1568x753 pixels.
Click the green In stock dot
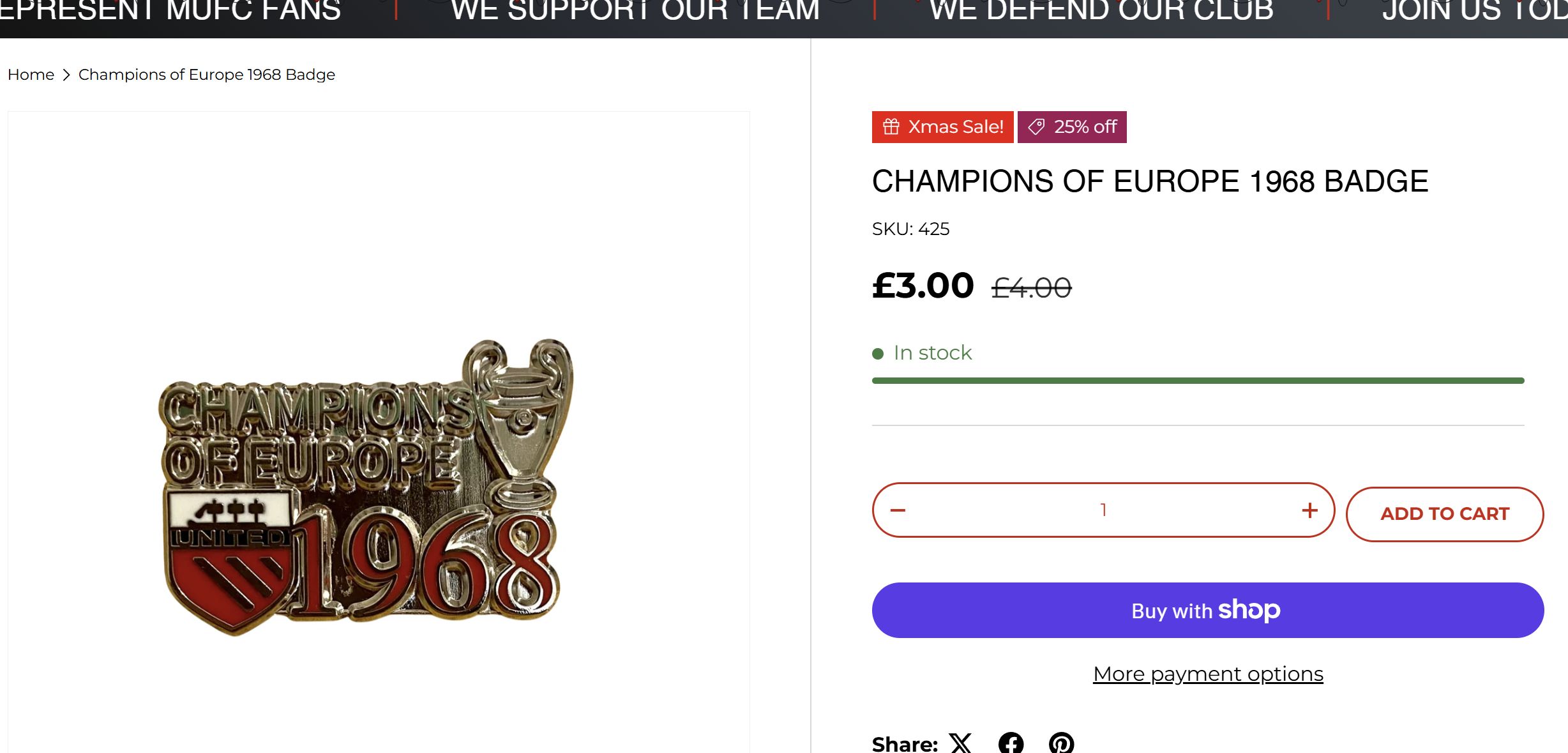[878, 353]
